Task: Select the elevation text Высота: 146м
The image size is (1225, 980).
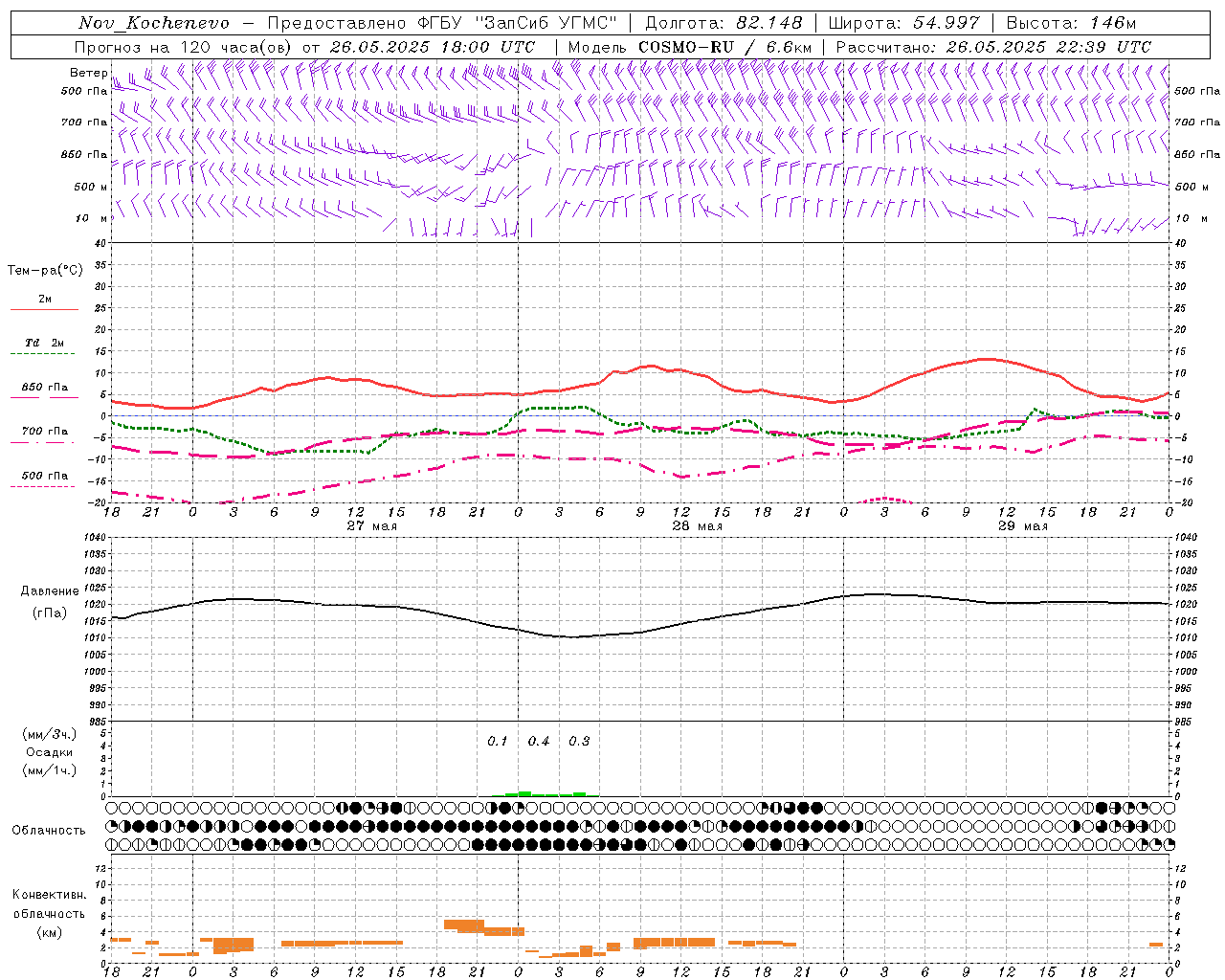Action: (x=1073, y=23)
